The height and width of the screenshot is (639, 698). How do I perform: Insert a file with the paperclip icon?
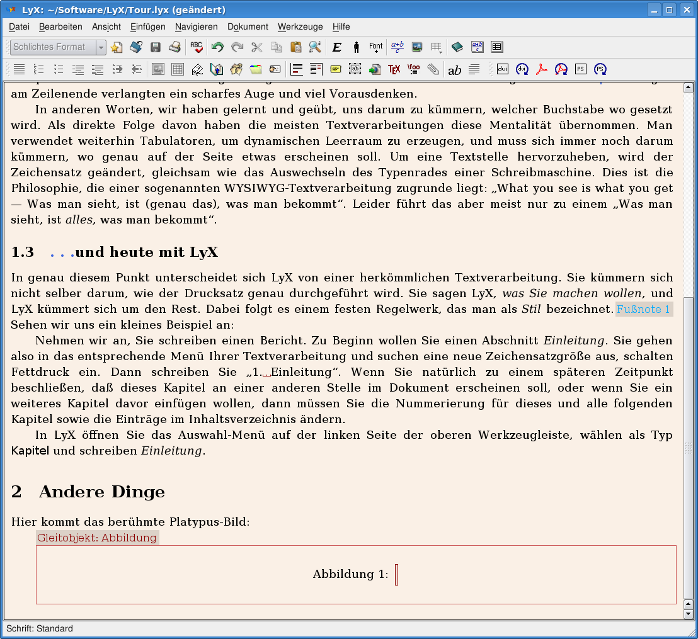point(433,69)
